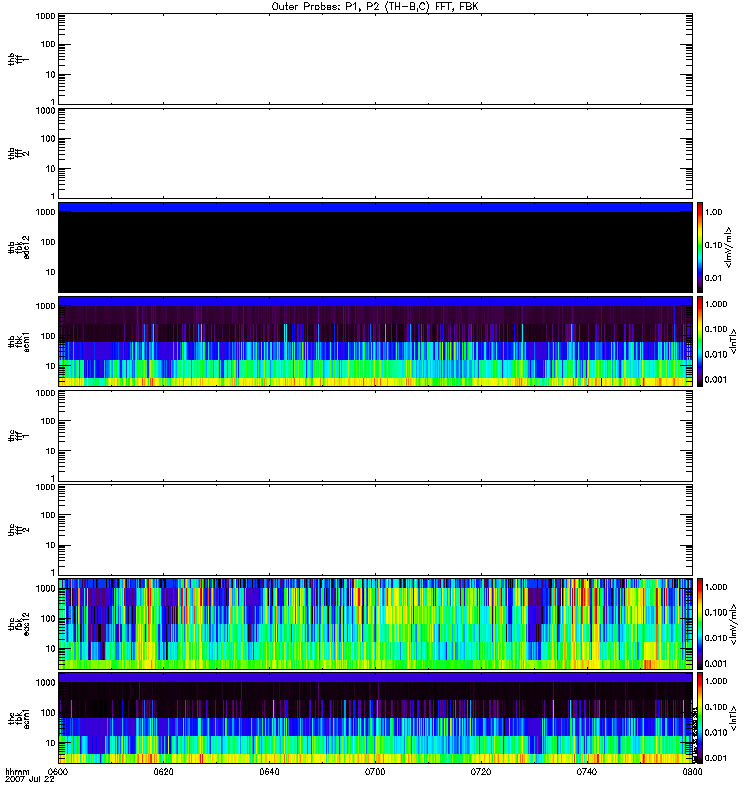Image resolution: width=750 pixels, height=800 pixels.
Task: Click the 'hhmm' axis label at bottom left
Action: pos(15,772)
